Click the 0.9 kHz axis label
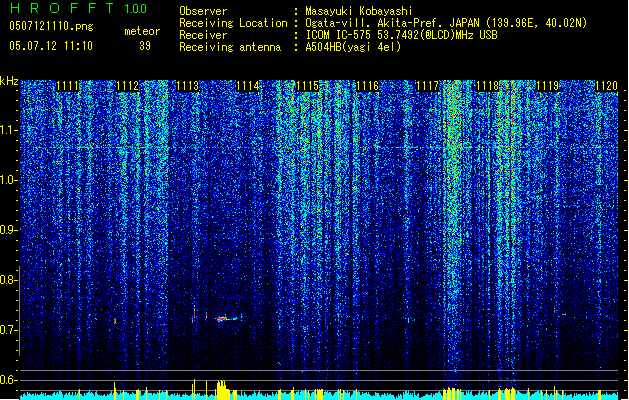This screenshot has width=629, height=400. tap(9, 230)
